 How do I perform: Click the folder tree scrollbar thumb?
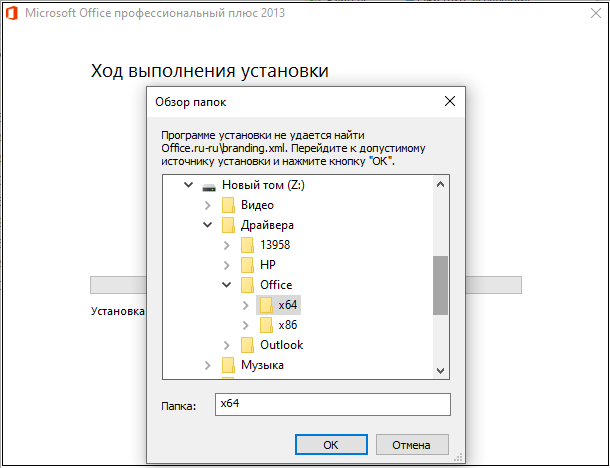coord(440,285)
